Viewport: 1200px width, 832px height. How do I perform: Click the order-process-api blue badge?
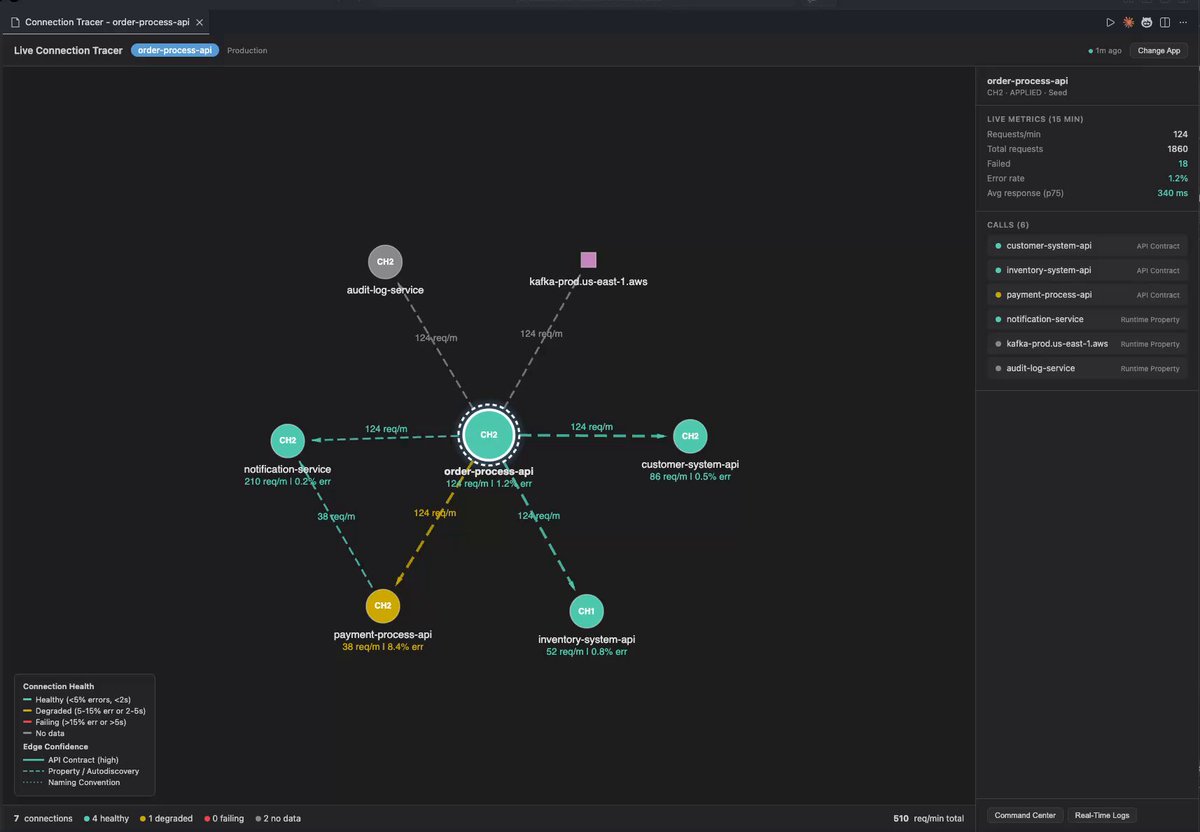click(175, 50)
